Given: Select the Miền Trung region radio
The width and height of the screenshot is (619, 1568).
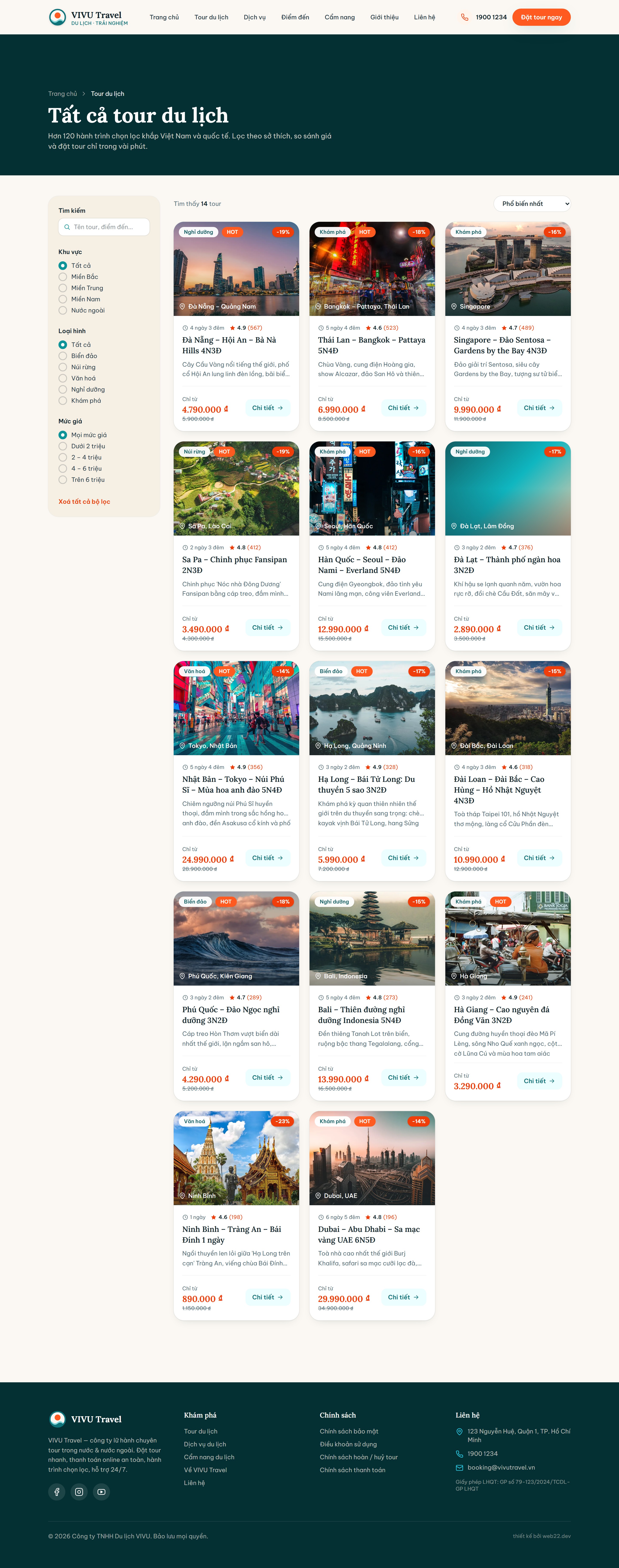Looking at the screenshot, I should click(x=63, y=288).
